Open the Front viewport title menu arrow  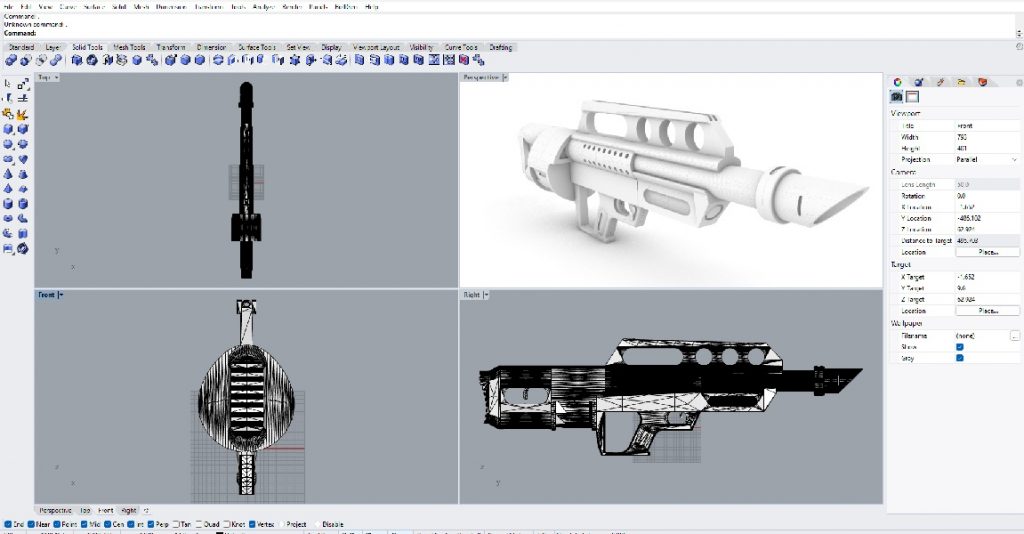[61, 295]
